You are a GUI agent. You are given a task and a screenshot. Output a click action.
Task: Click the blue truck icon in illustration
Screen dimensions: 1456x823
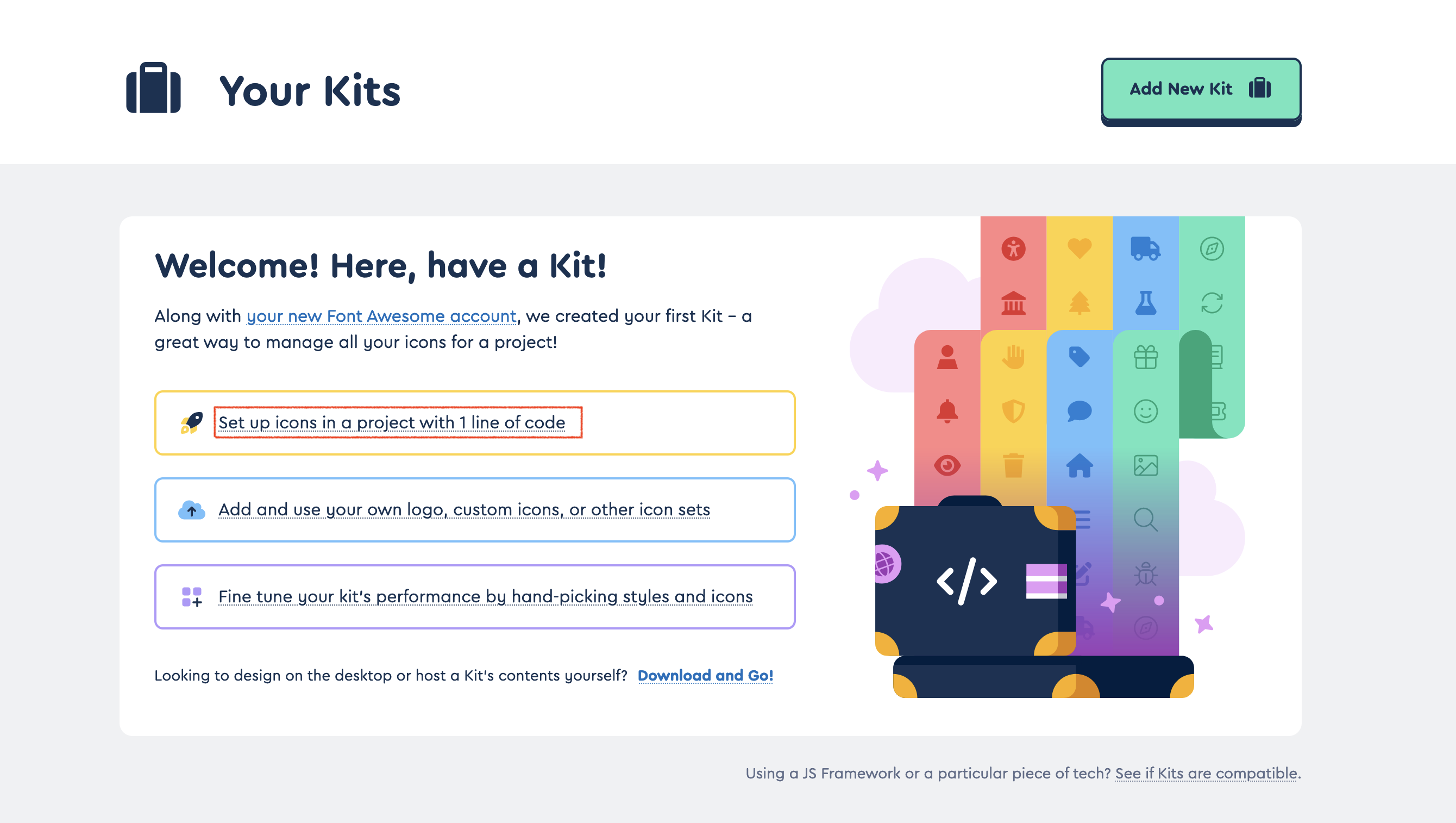click(x=1145, y=249)
